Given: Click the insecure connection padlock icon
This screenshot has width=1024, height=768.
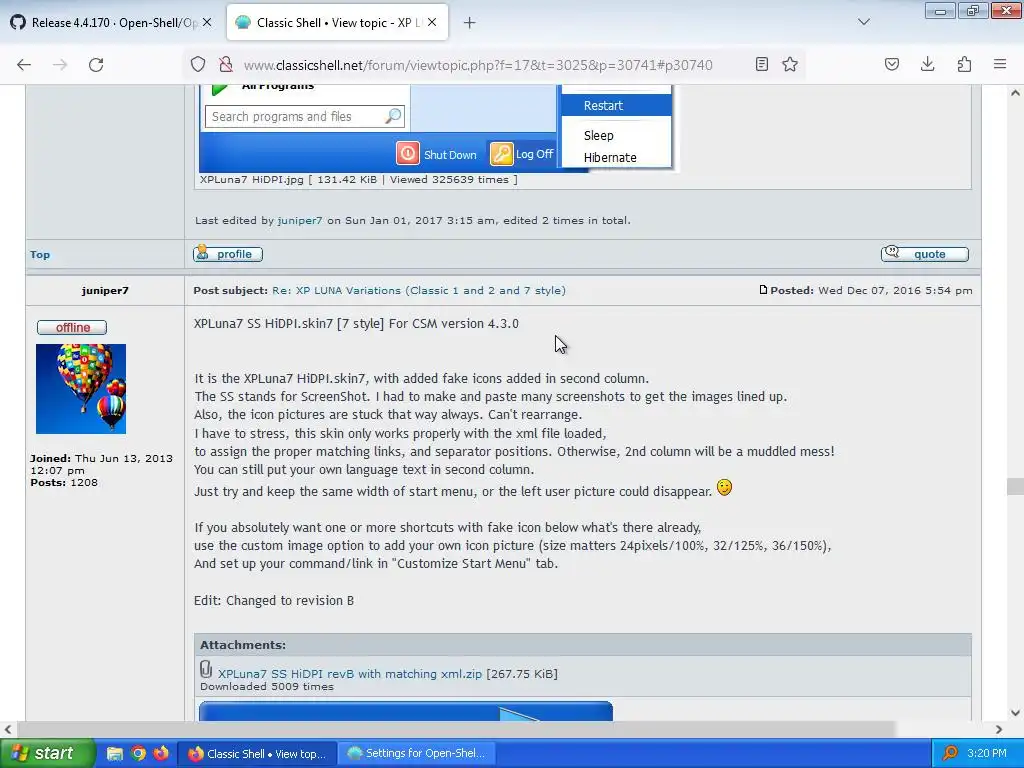Looking at the screenshot, I should click(x=226, y=65).
